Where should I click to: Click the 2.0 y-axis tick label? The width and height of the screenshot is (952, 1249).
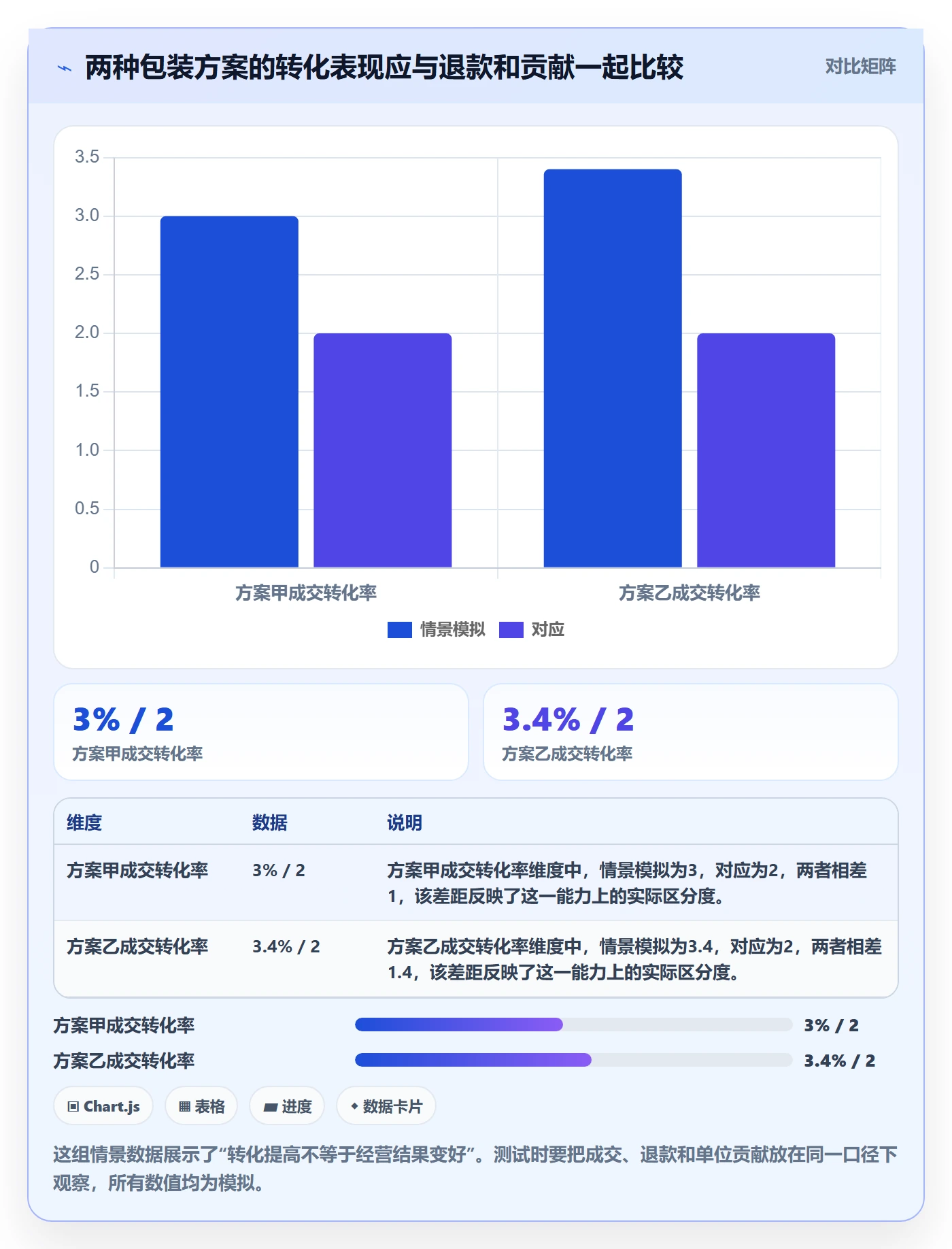[x=87, y=333]
